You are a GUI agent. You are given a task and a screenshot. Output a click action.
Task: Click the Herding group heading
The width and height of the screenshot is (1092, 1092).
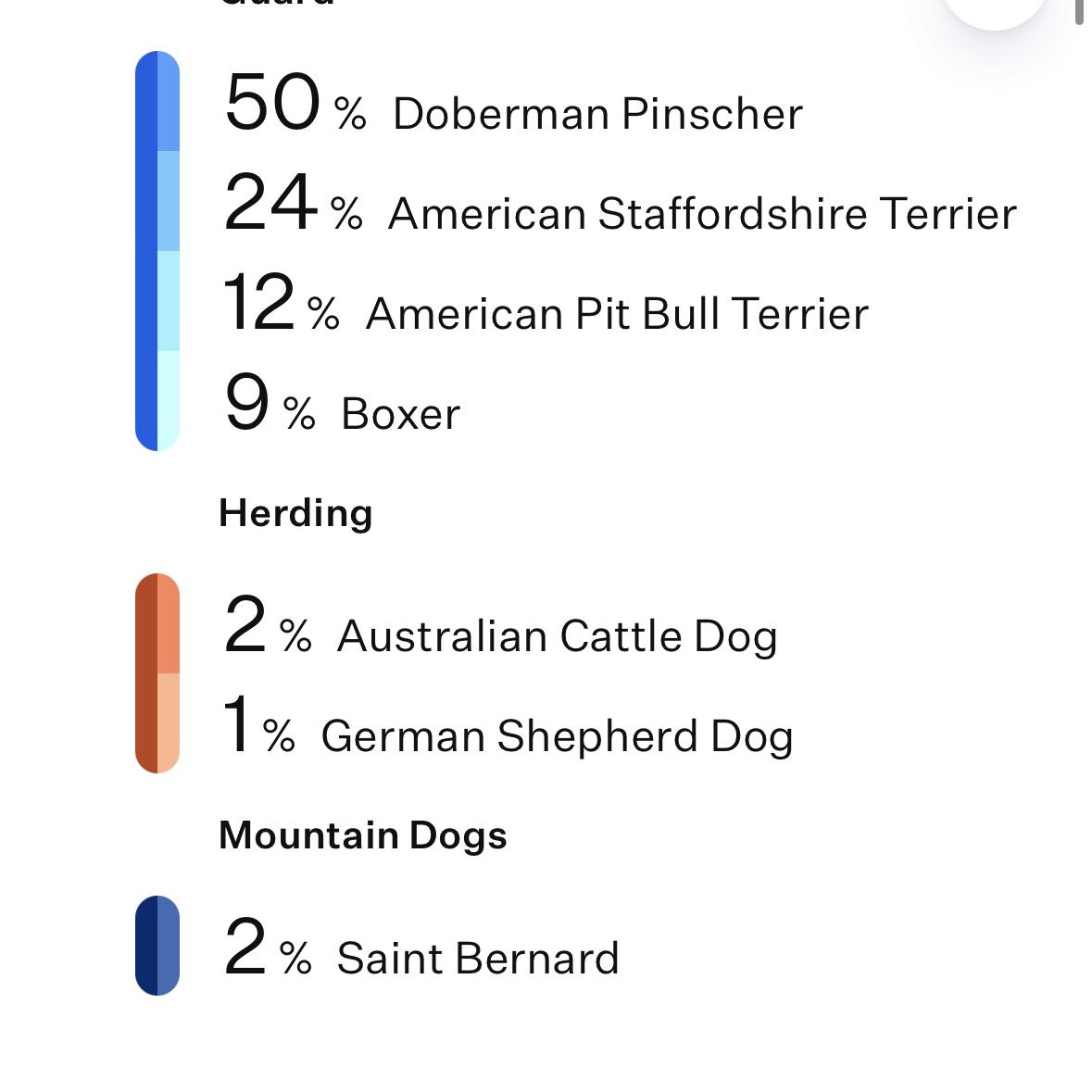(x=295, y=513)
